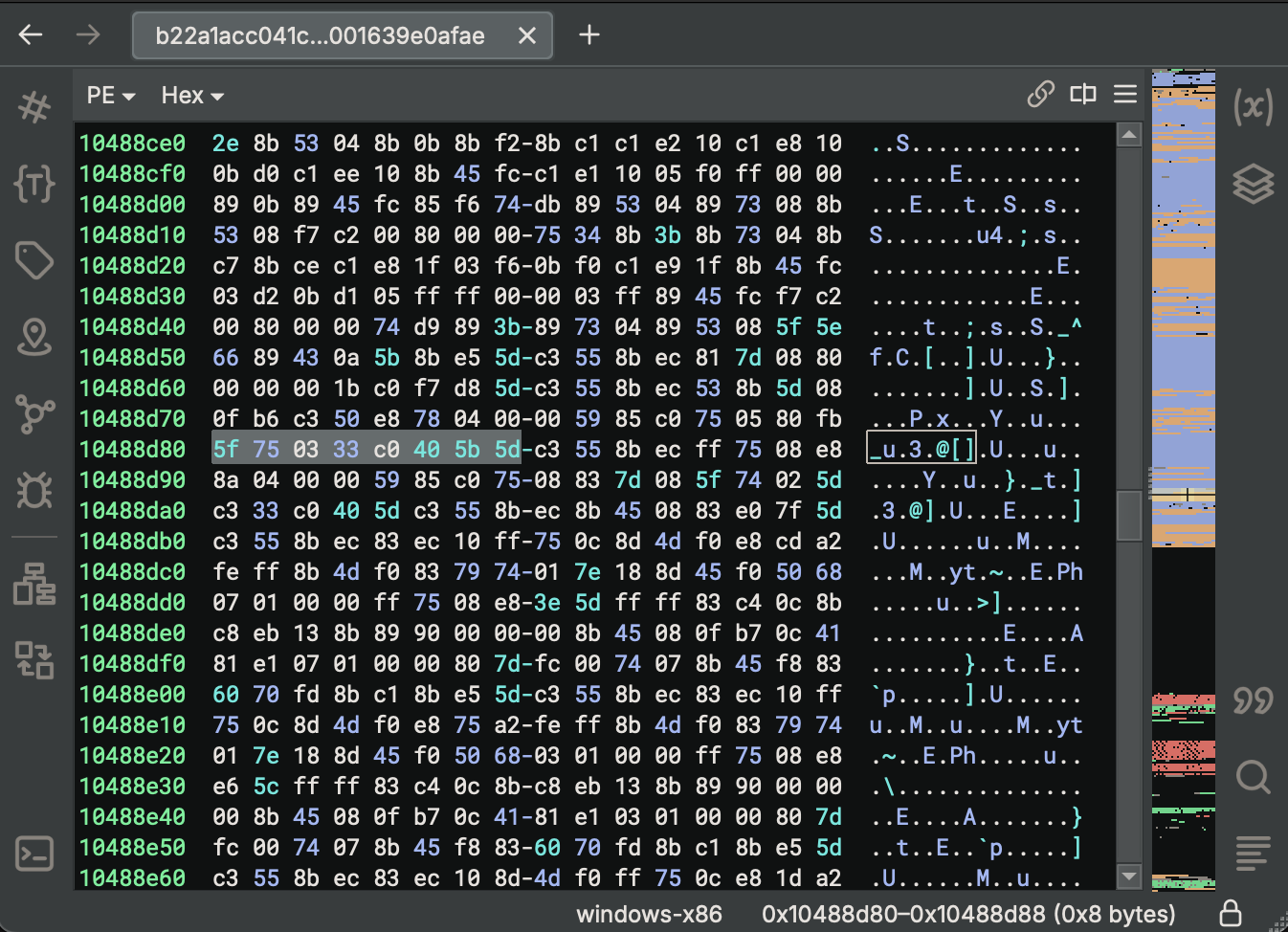Click address 10488ce0

click(132, 144)
